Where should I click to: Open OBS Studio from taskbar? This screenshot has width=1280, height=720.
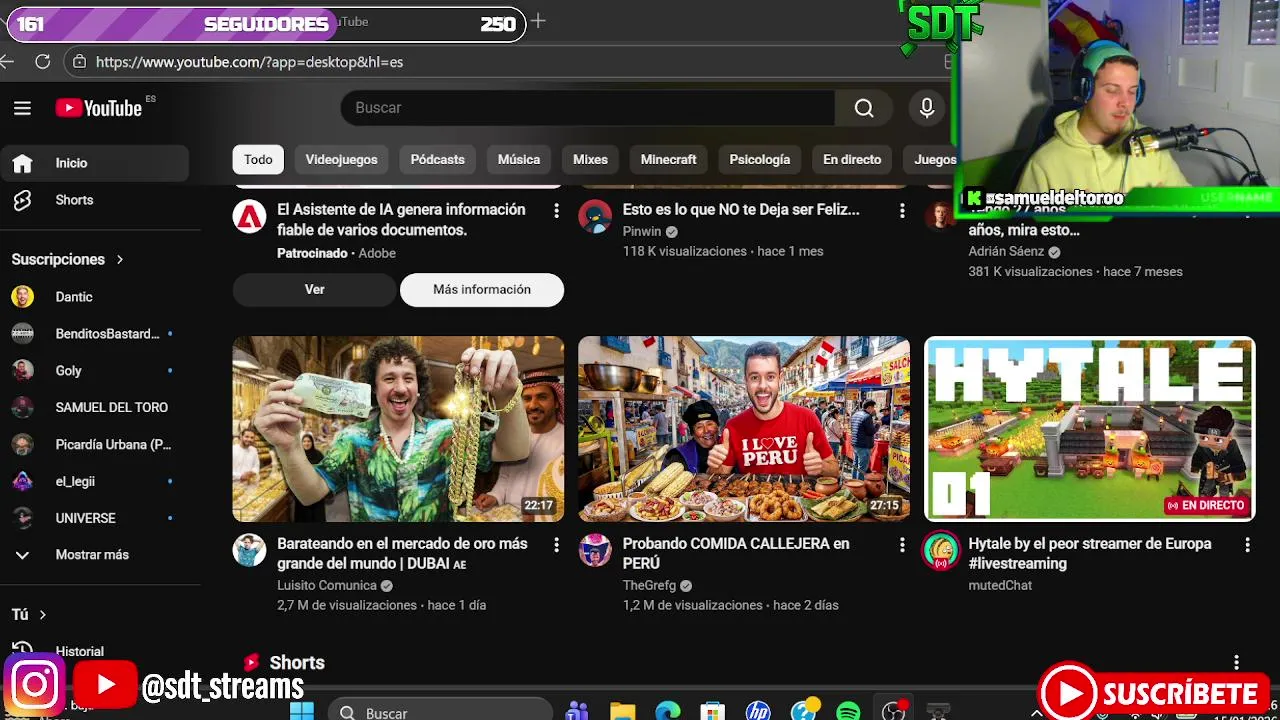pos(893,711)
